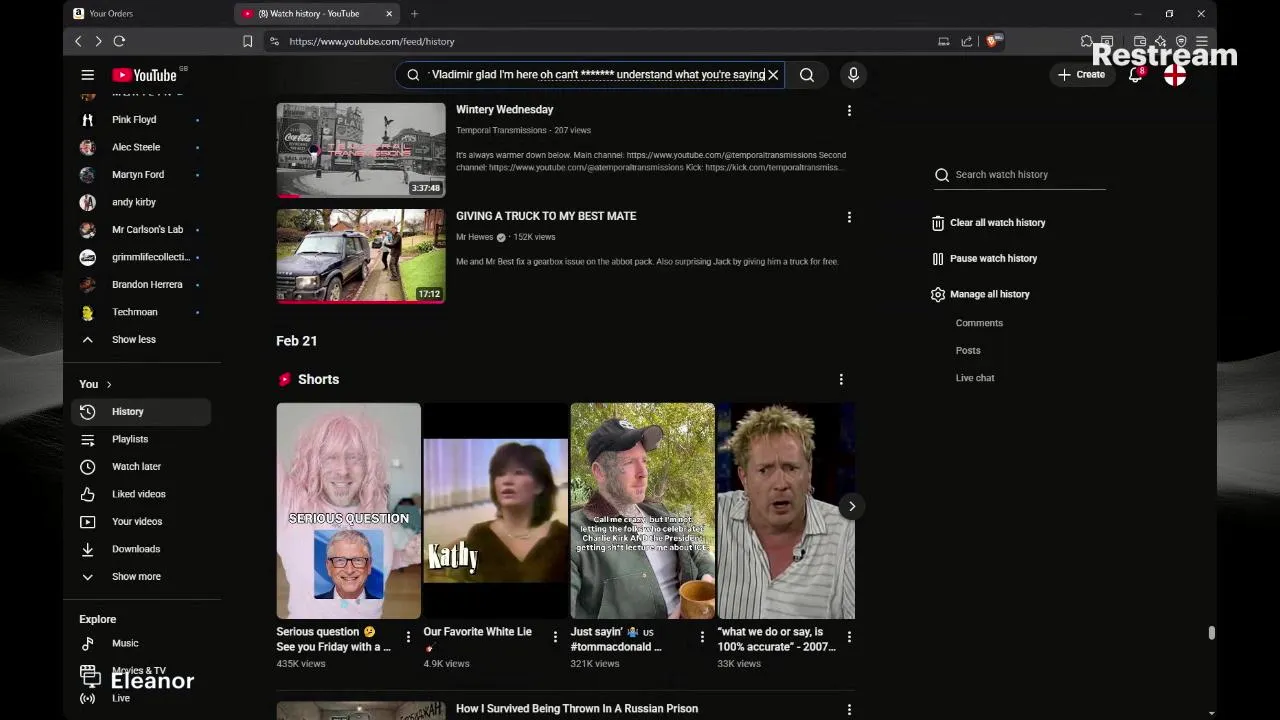The image size is (1280, 720).
Task: Open the account avatar menu
Action: tap(1175, 75)
